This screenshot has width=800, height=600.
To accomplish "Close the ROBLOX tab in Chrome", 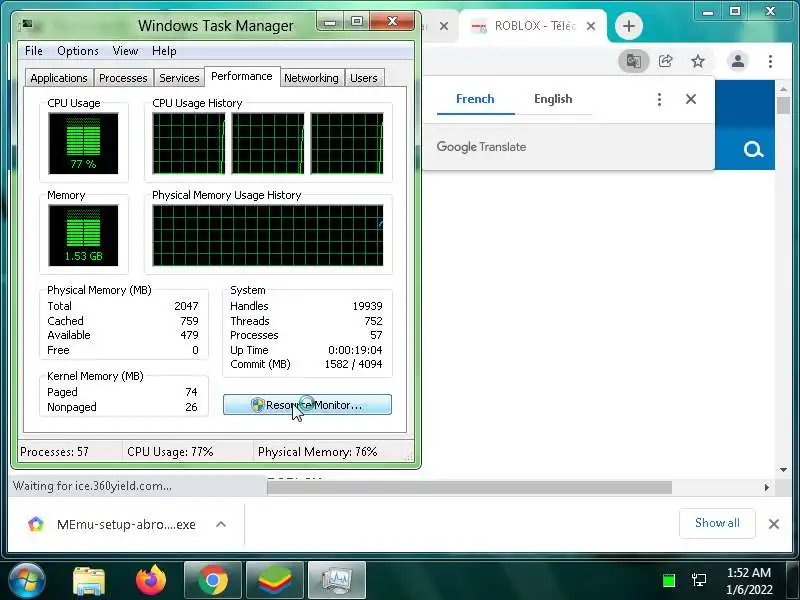I will pos(591,26).
